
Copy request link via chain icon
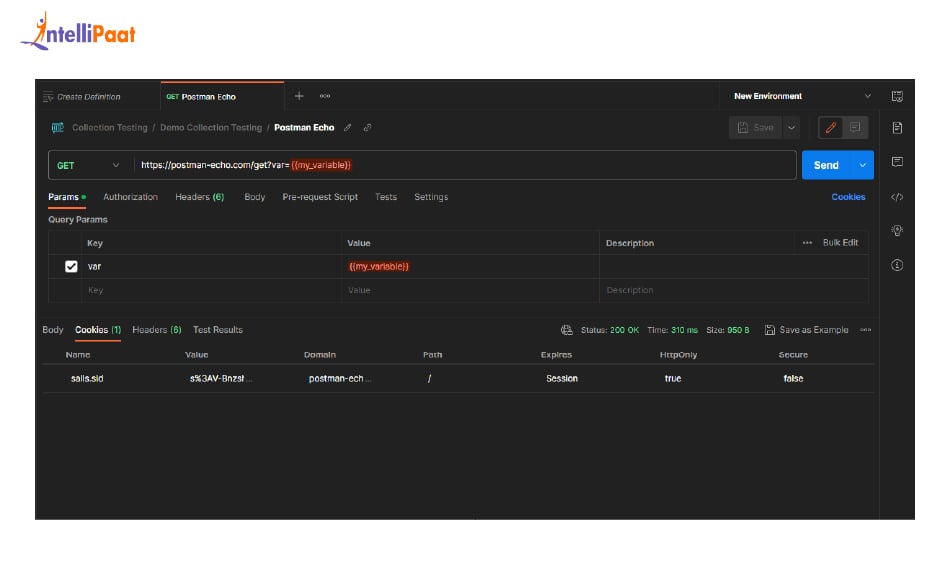click(367, 128)
